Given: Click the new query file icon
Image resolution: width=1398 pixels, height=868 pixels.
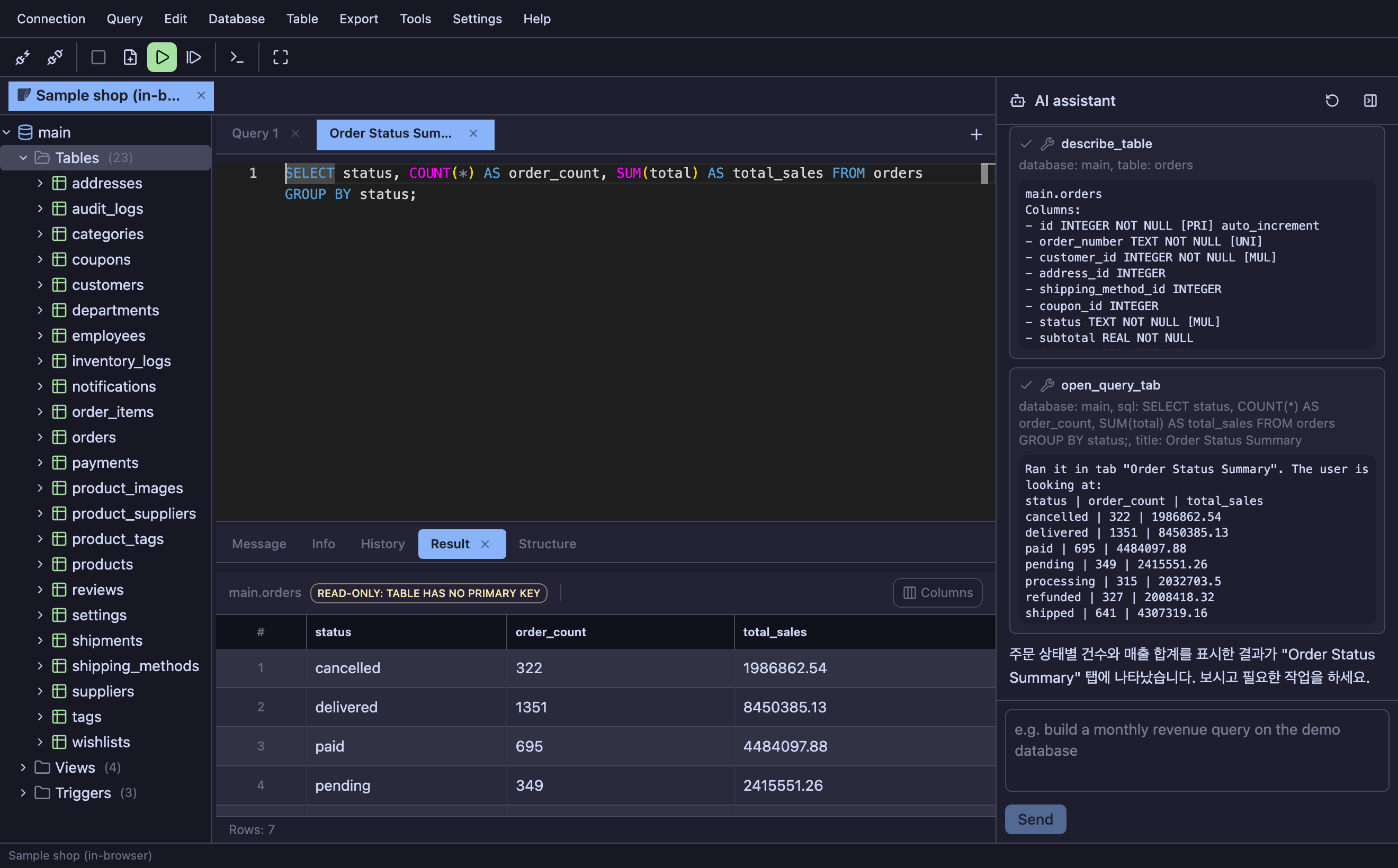Looking at the screenshot, I should coord(130,57).
